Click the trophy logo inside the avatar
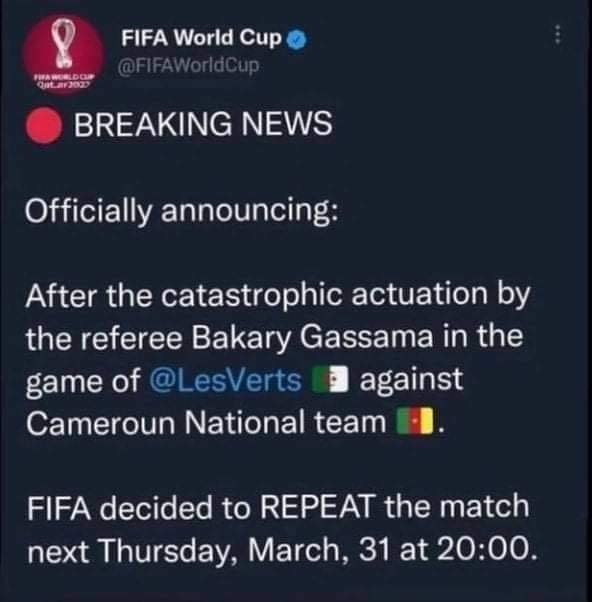The height and width of the screenshot is (602, 592). pos(63,42)
